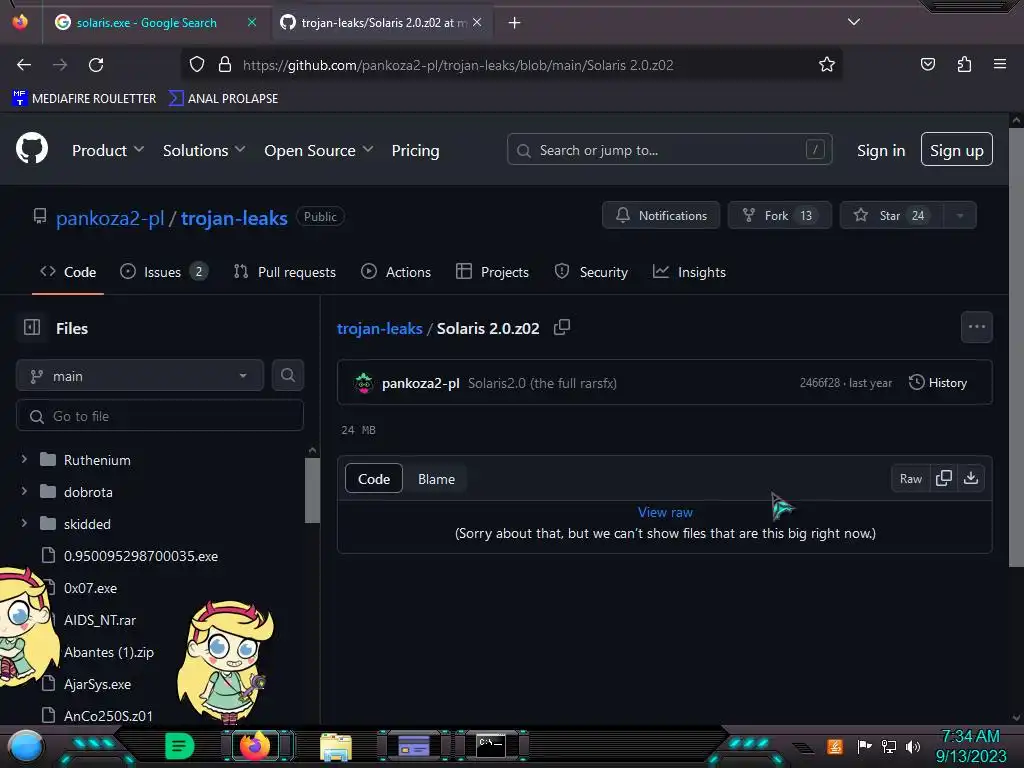Select the Code repository tab
Viewport: 1024px width, 768px height.
(x=68, y=272)
